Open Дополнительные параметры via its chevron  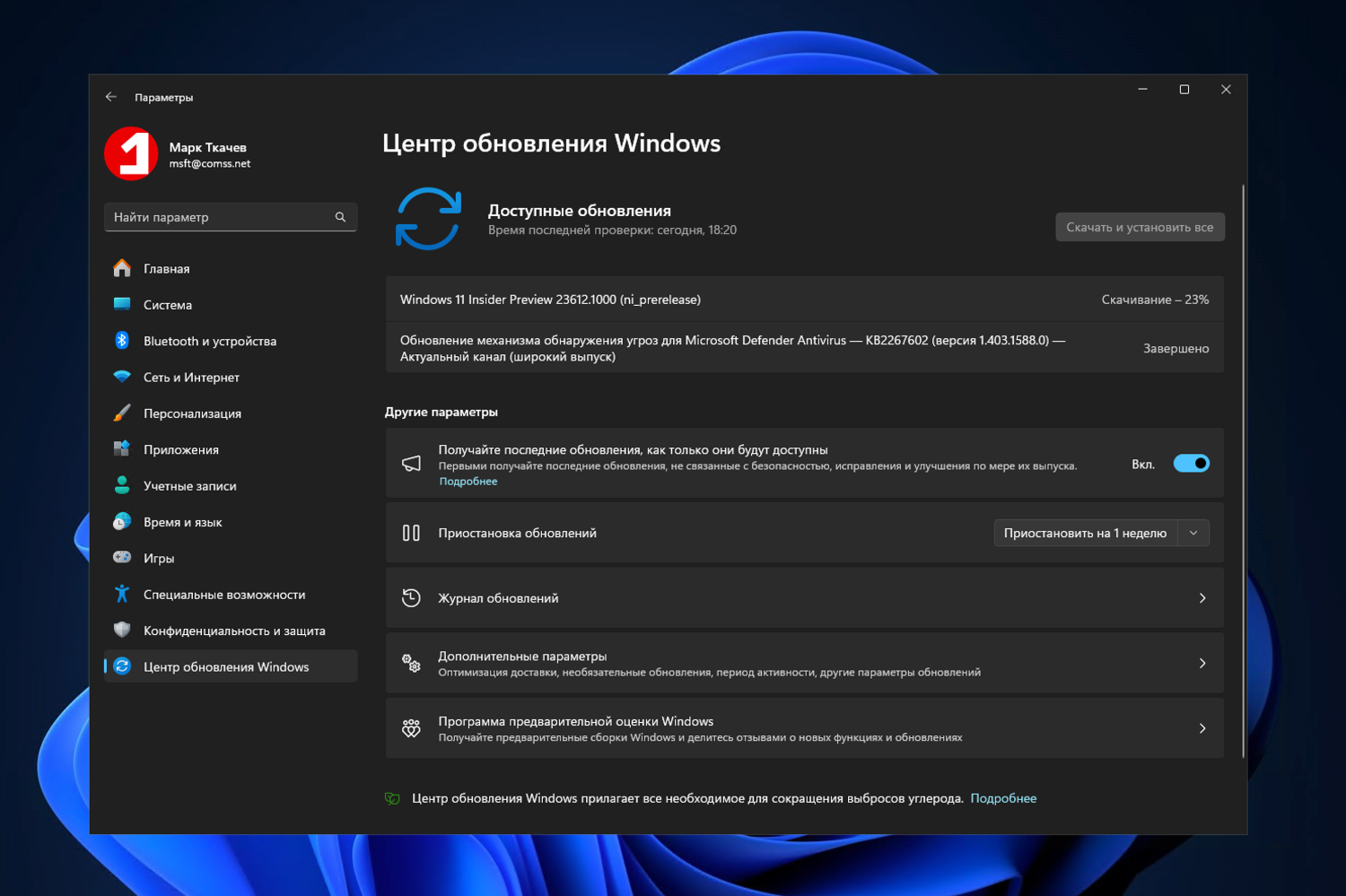pyautogui.click(x=1203, y=663)
